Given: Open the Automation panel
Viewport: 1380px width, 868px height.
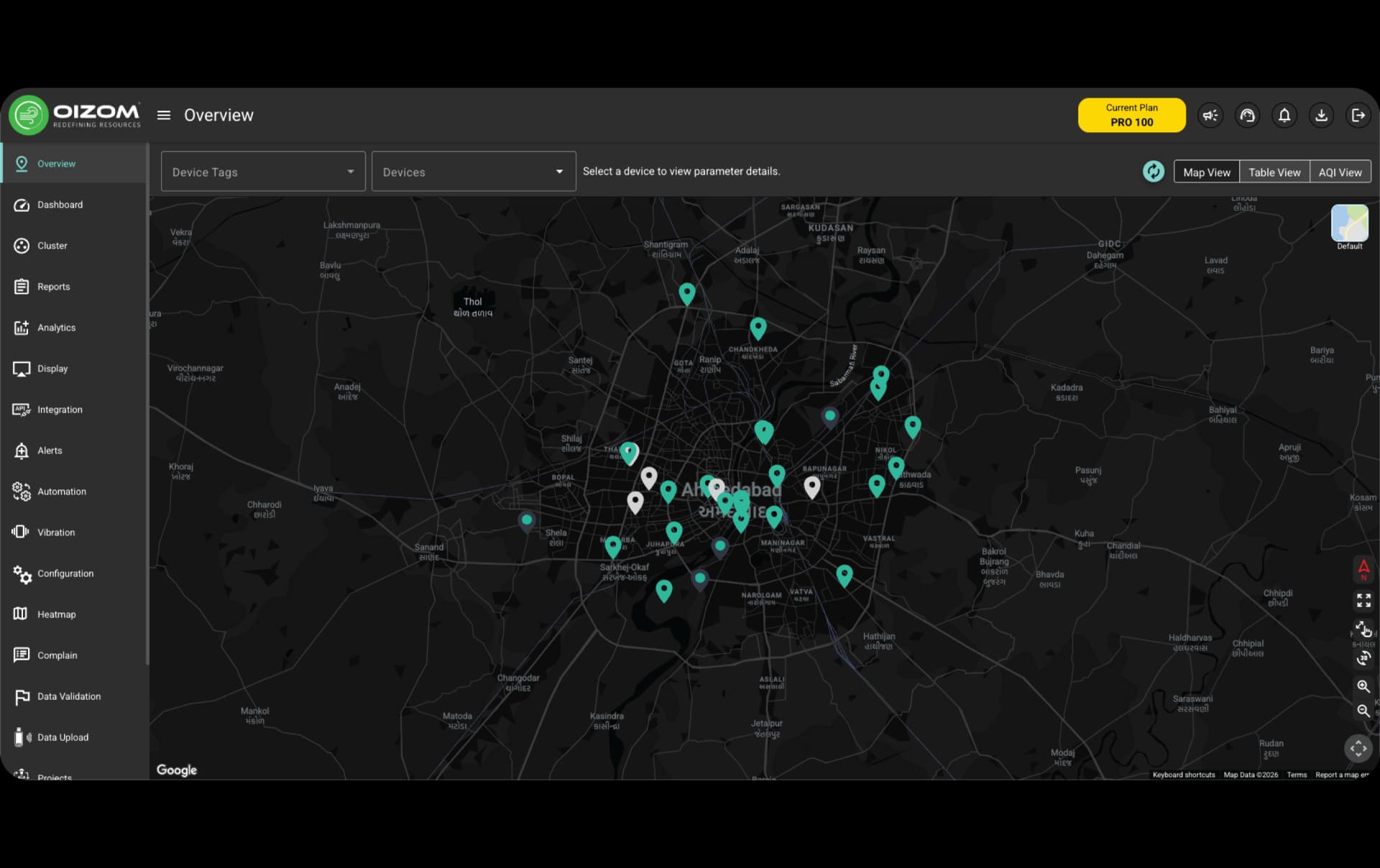Looking at the screenshot, I should click(60, 491).
